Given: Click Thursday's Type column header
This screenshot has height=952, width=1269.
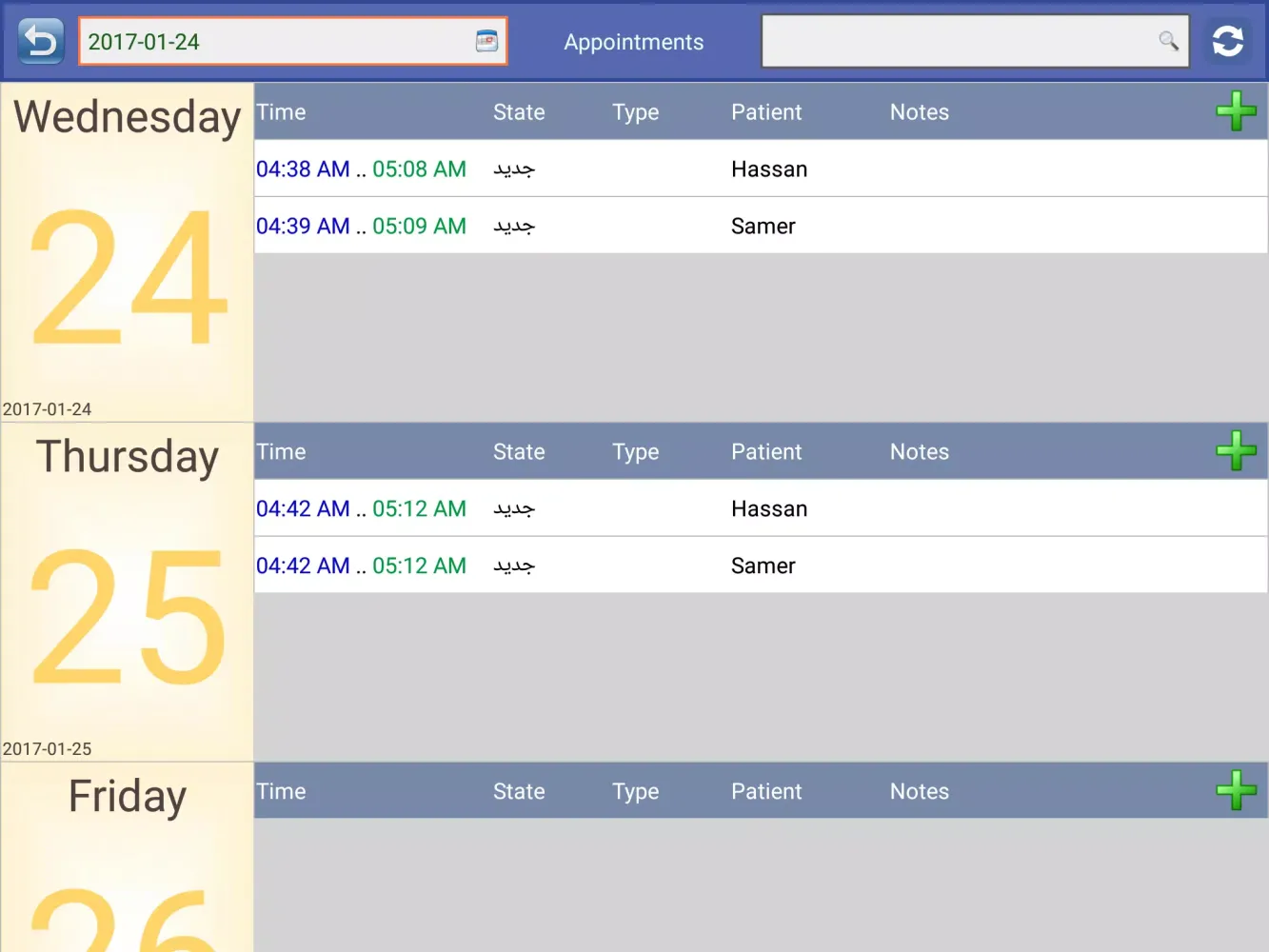Looking at the screenshot, I should pos(636,453).
